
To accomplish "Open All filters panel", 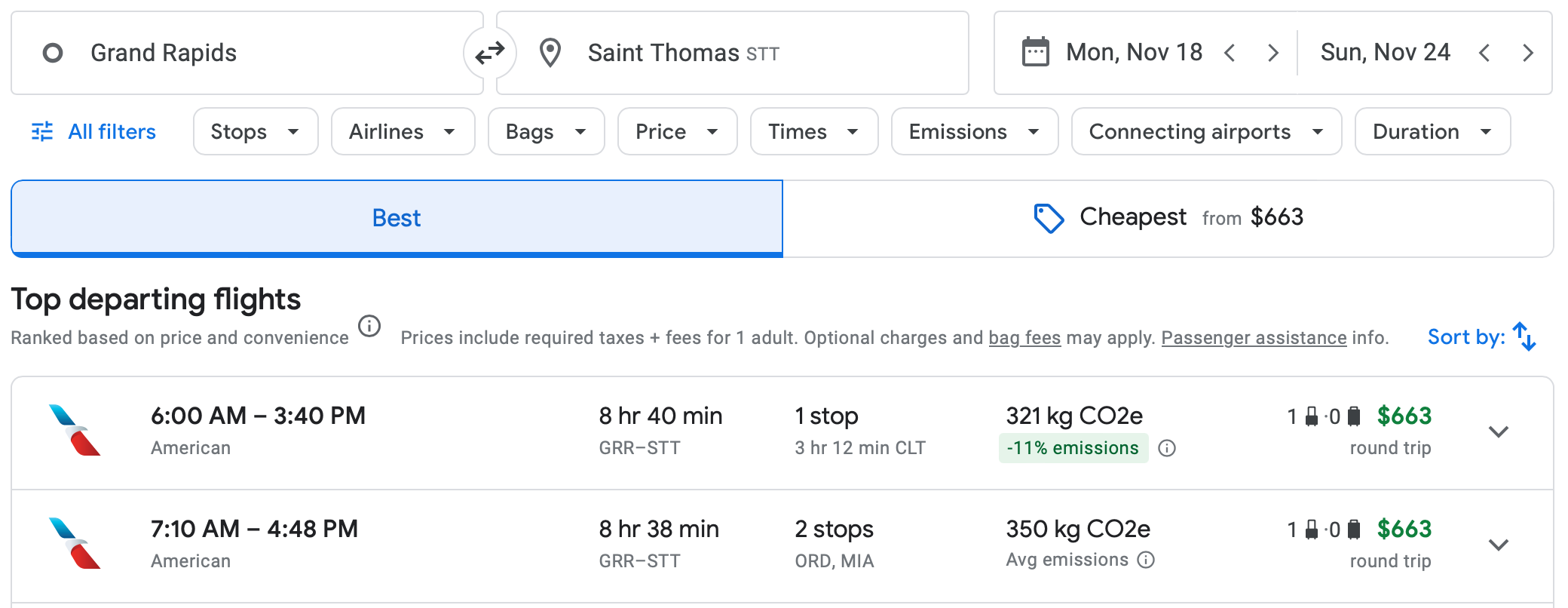I will point(93,132).
